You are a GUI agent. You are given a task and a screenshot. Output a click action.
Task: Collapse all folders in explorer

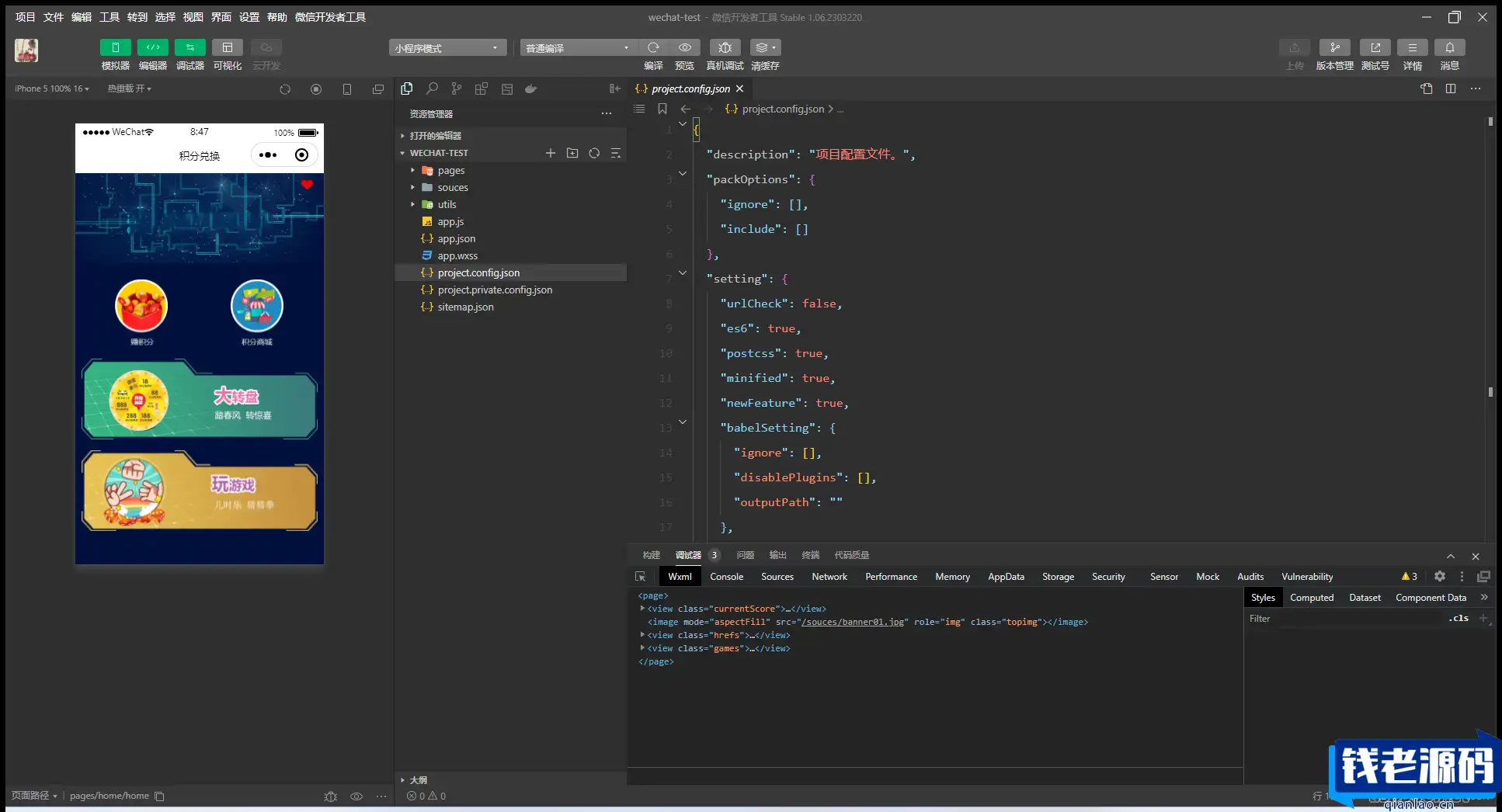pyautogui.click(x=616, y=153)
